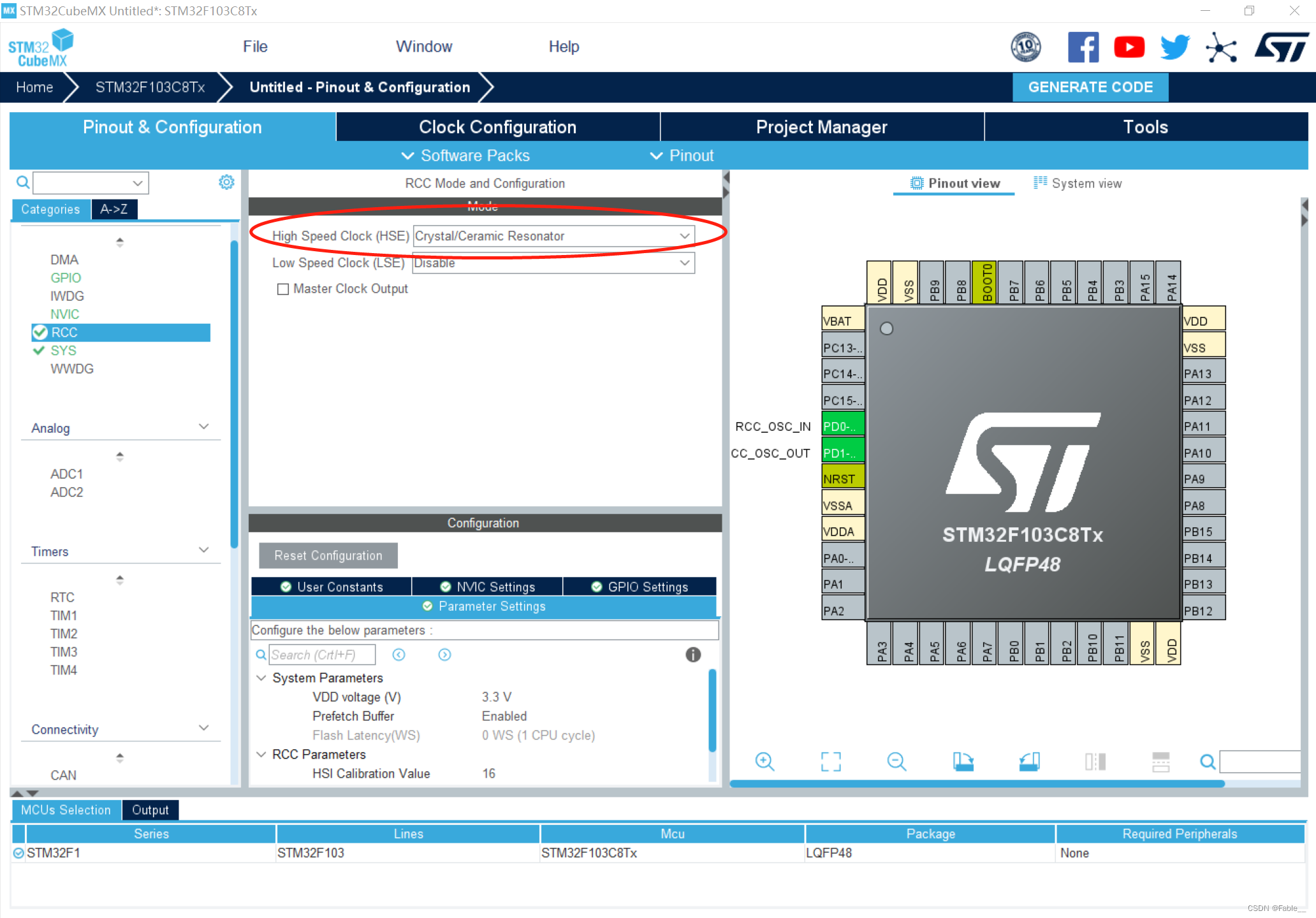Click the GENERATE CODE button
The image size is (1316, 918).
[1090, 87]
